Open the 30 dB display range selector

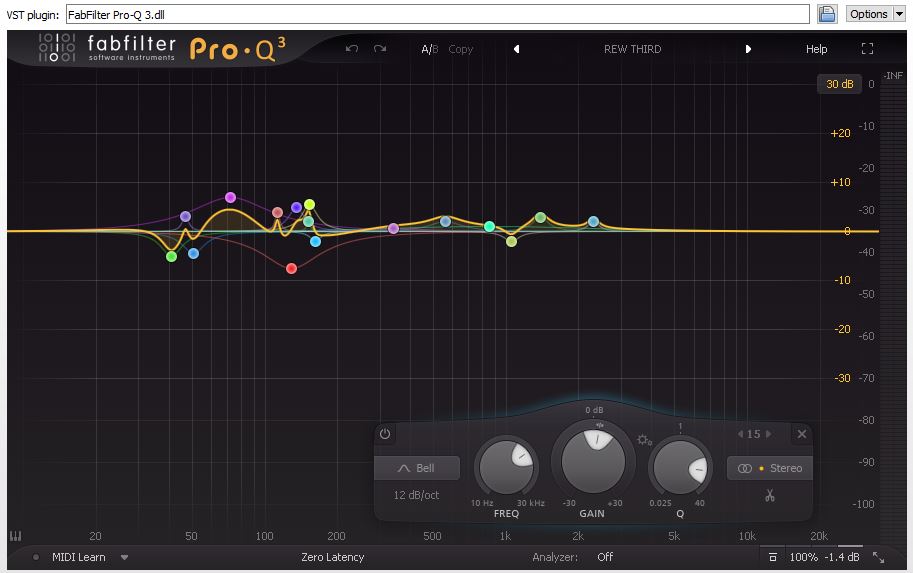[839, 84]
